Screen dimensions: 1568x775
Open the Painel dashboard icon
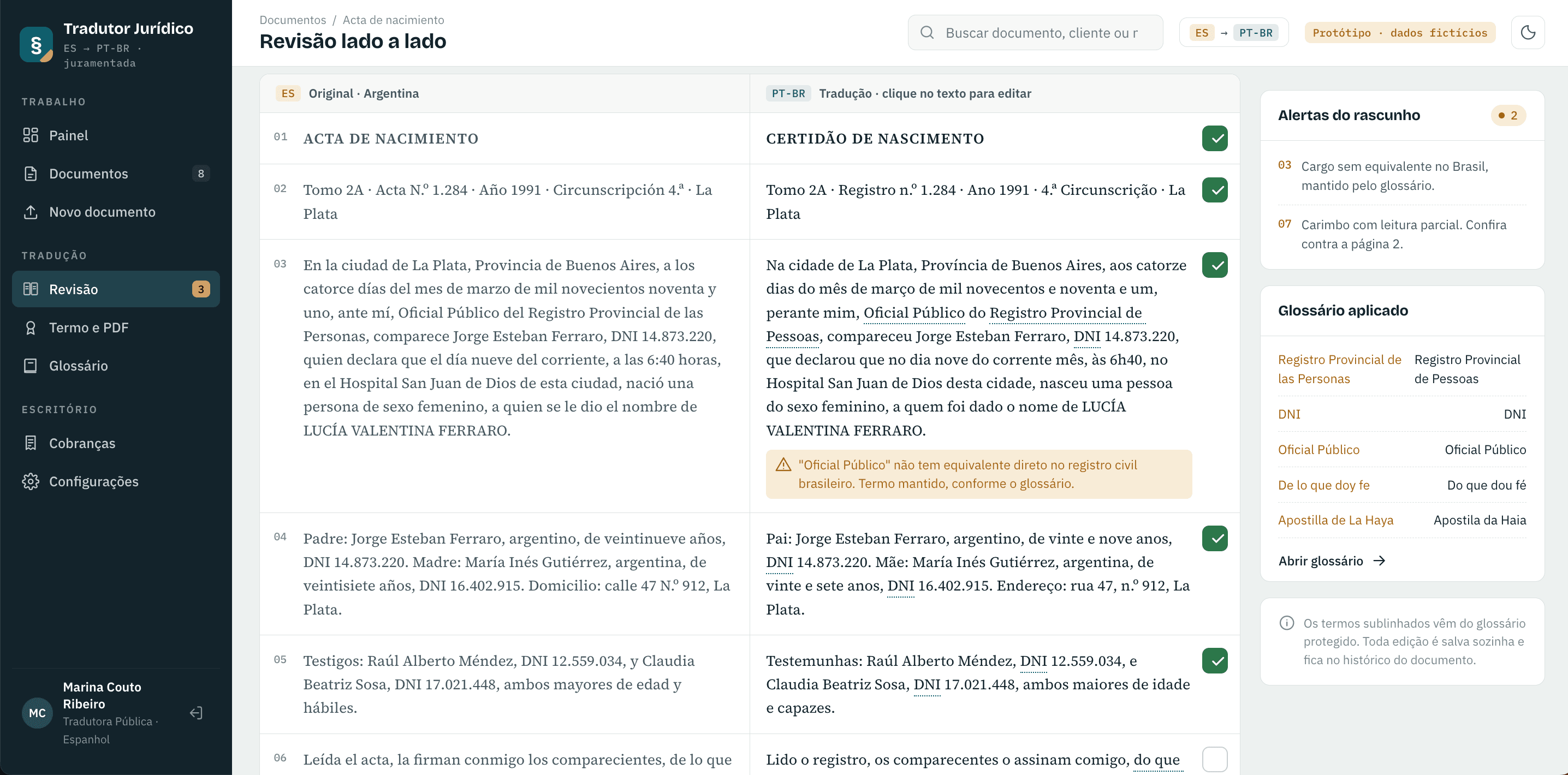click(31, 135)
